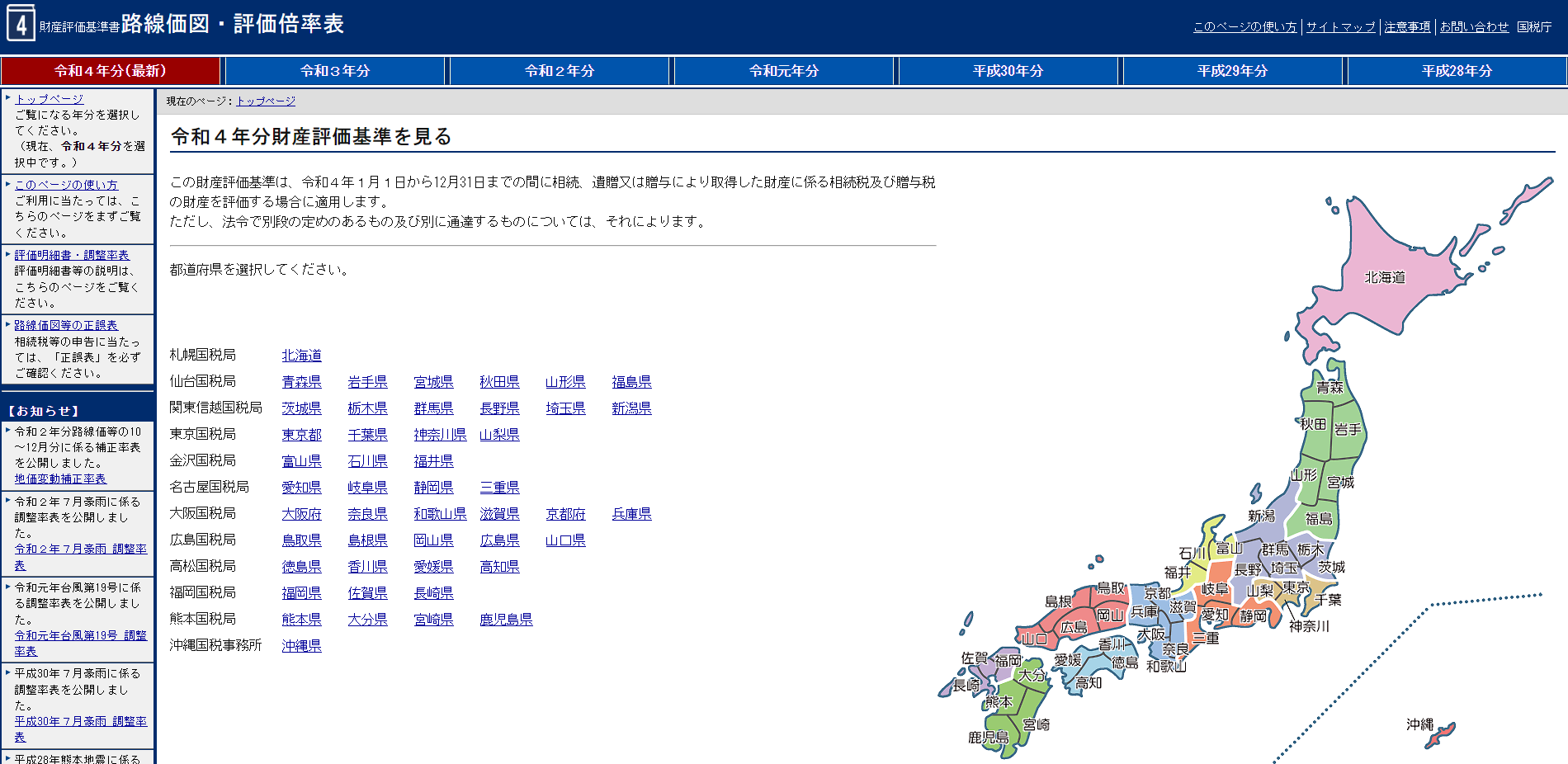Switch to the 令和3年分 tab
The width and height of the screenshot is (1568, 764).
(x=335, y=71)
